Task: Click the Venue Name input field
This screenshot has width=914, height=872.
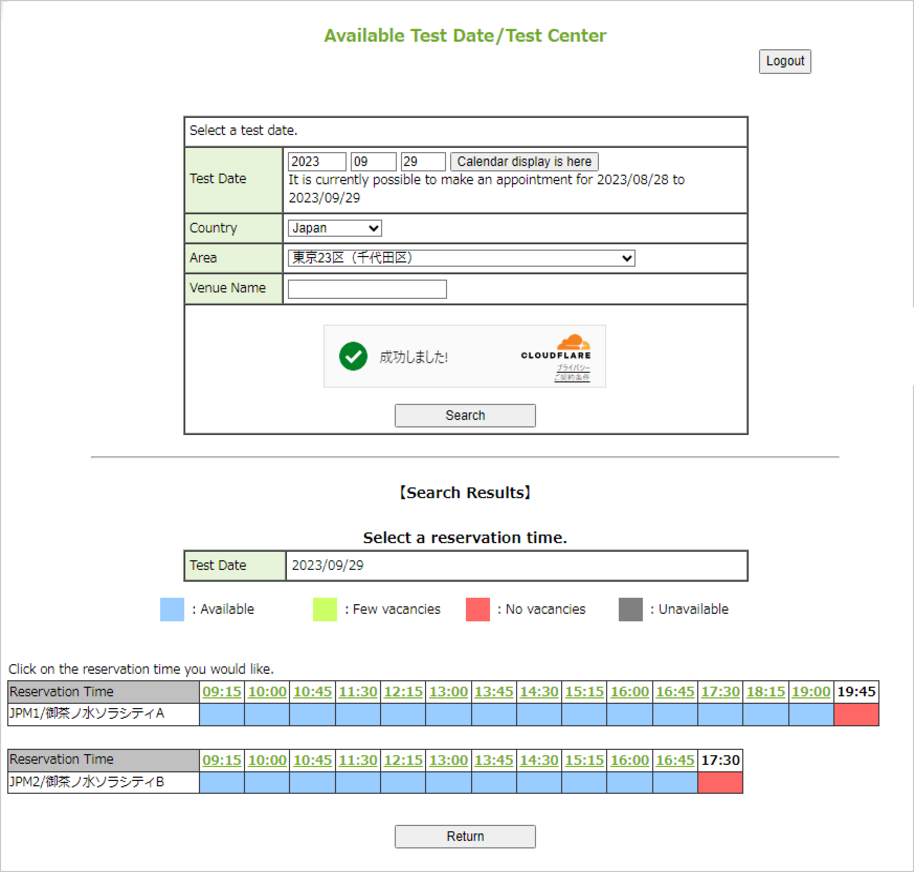Action: pyautogui.click(x=366, y=288)
